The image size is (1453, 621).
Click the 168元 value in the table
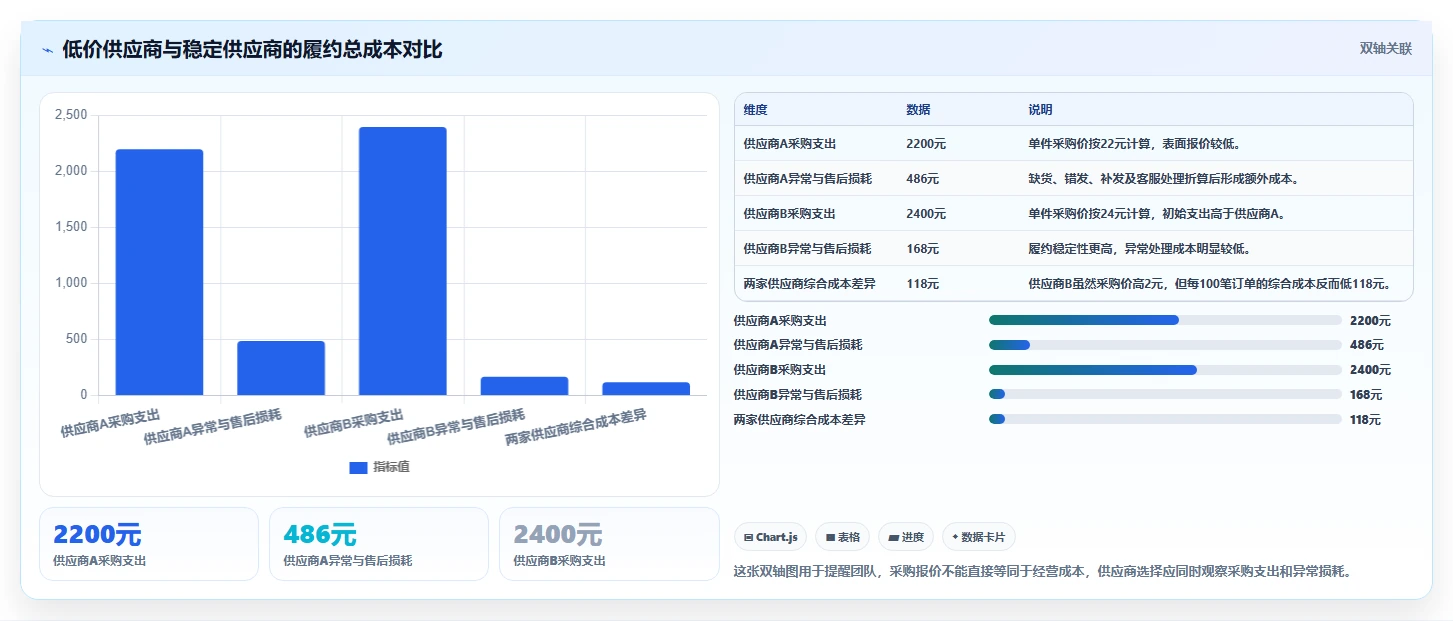click(922, 249)
